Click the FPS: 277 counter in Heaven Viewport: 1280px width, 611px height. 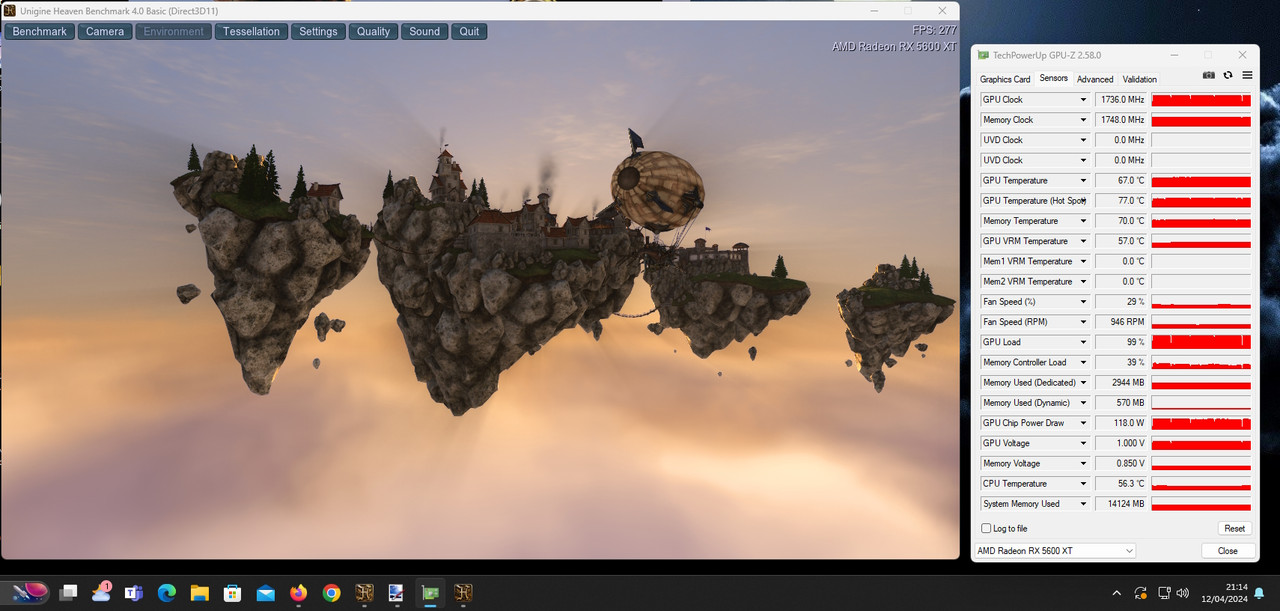point(934,30)
